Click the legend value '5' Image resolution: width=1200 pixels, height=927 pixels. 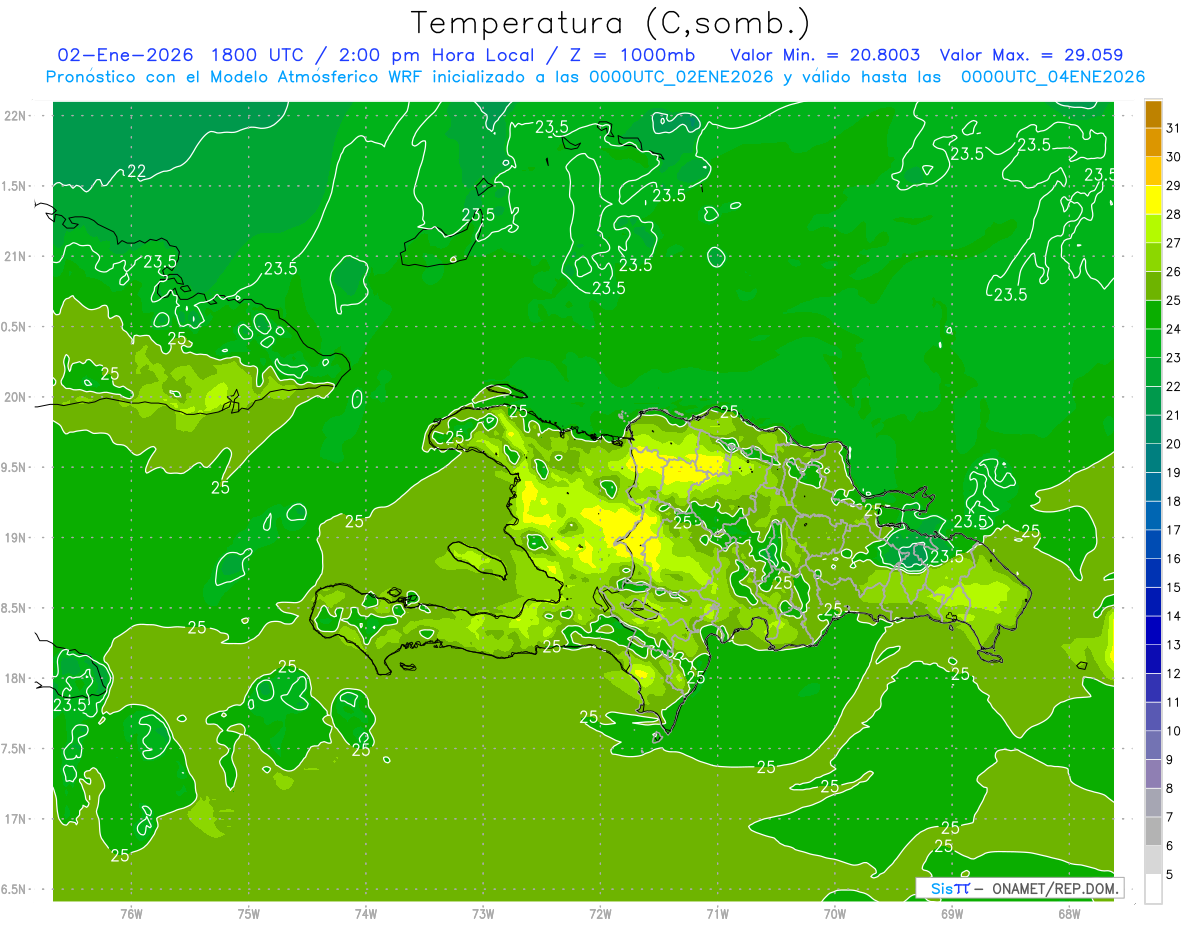point(1169,876)
